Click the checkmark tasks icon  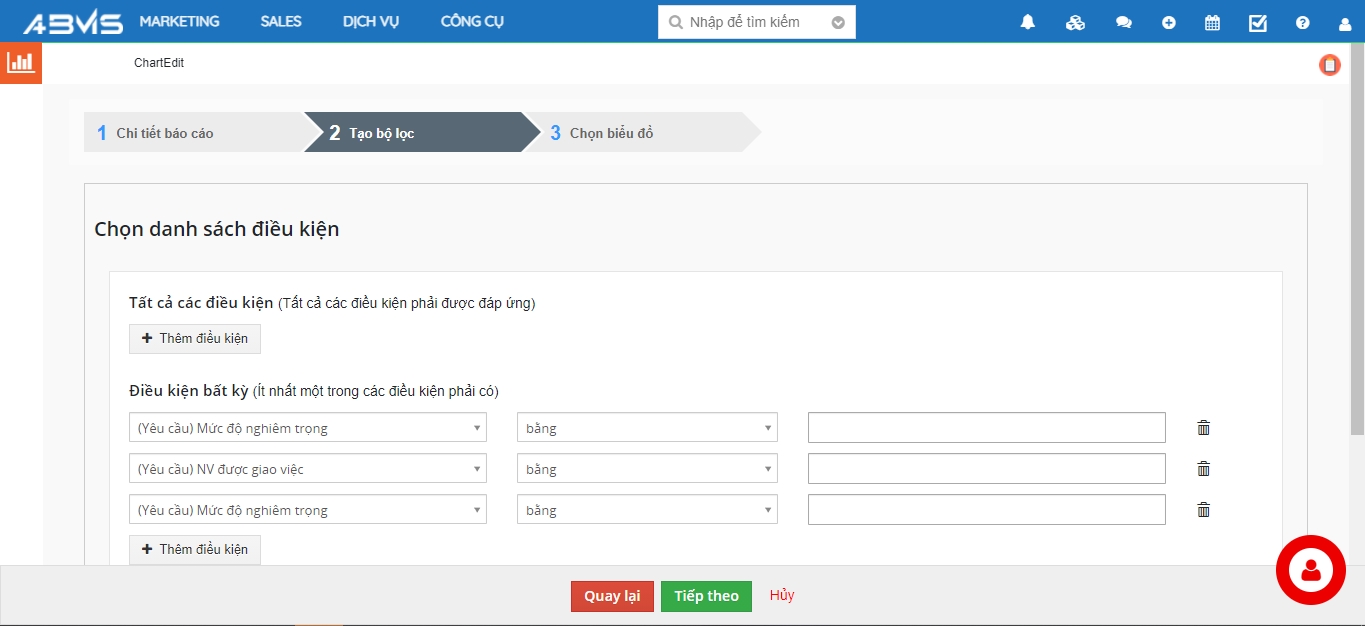1258,22
